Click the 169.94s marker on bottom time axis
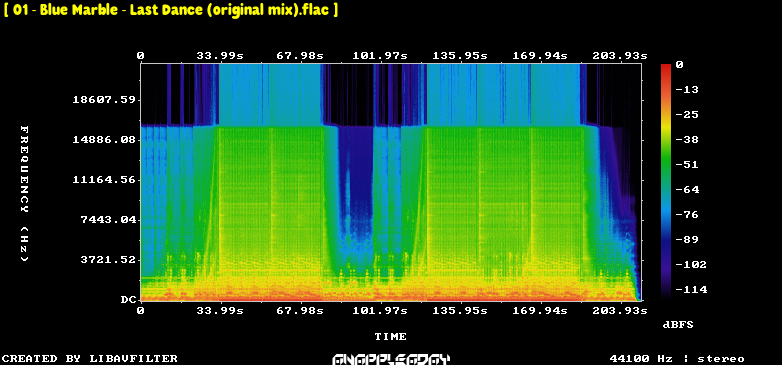Screen dimensions: 782x365 (540, 311)
